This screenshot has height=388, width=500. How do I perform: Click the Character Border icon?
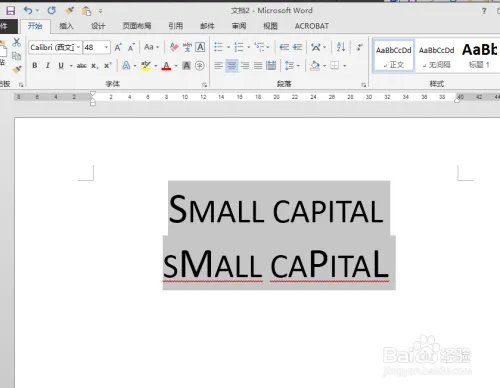pos(200,47)
